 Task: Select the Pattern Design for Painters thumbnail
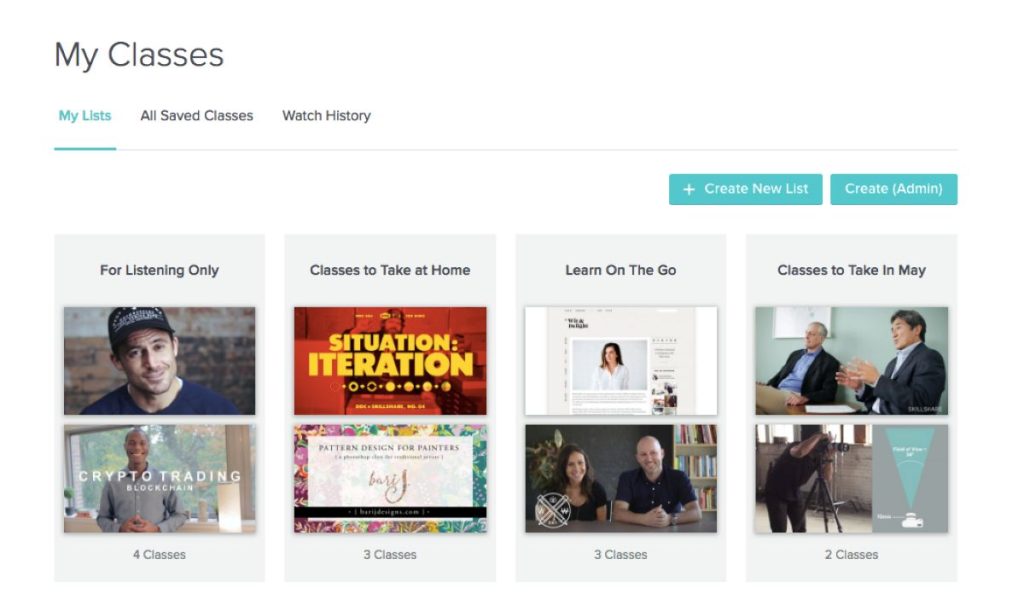tap(390, 476)
